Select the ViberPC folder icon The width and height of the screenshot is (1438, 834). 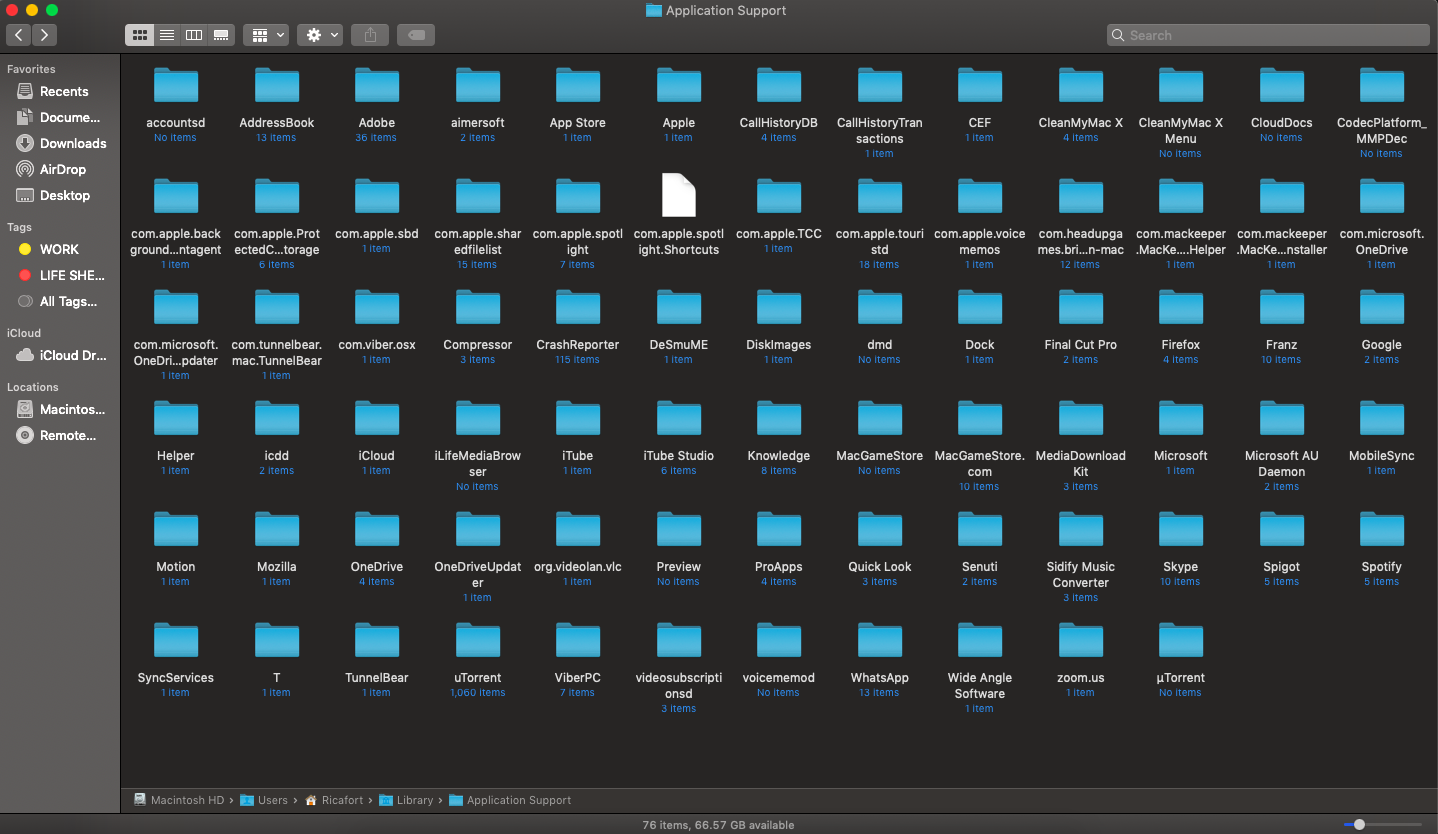(578, 641)
